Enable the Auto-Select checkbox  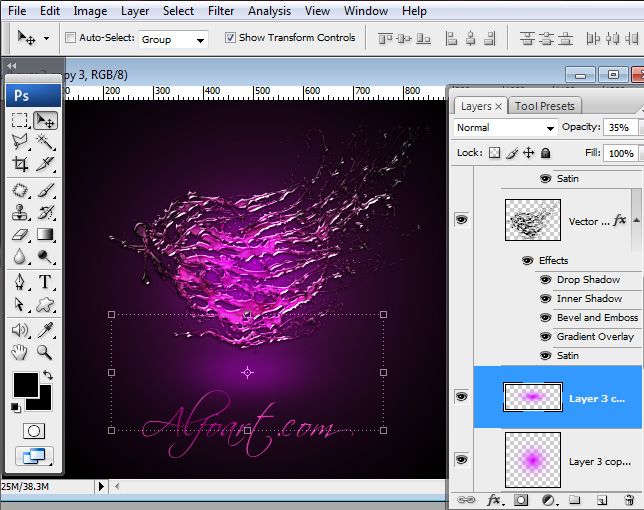click(70, 38)
